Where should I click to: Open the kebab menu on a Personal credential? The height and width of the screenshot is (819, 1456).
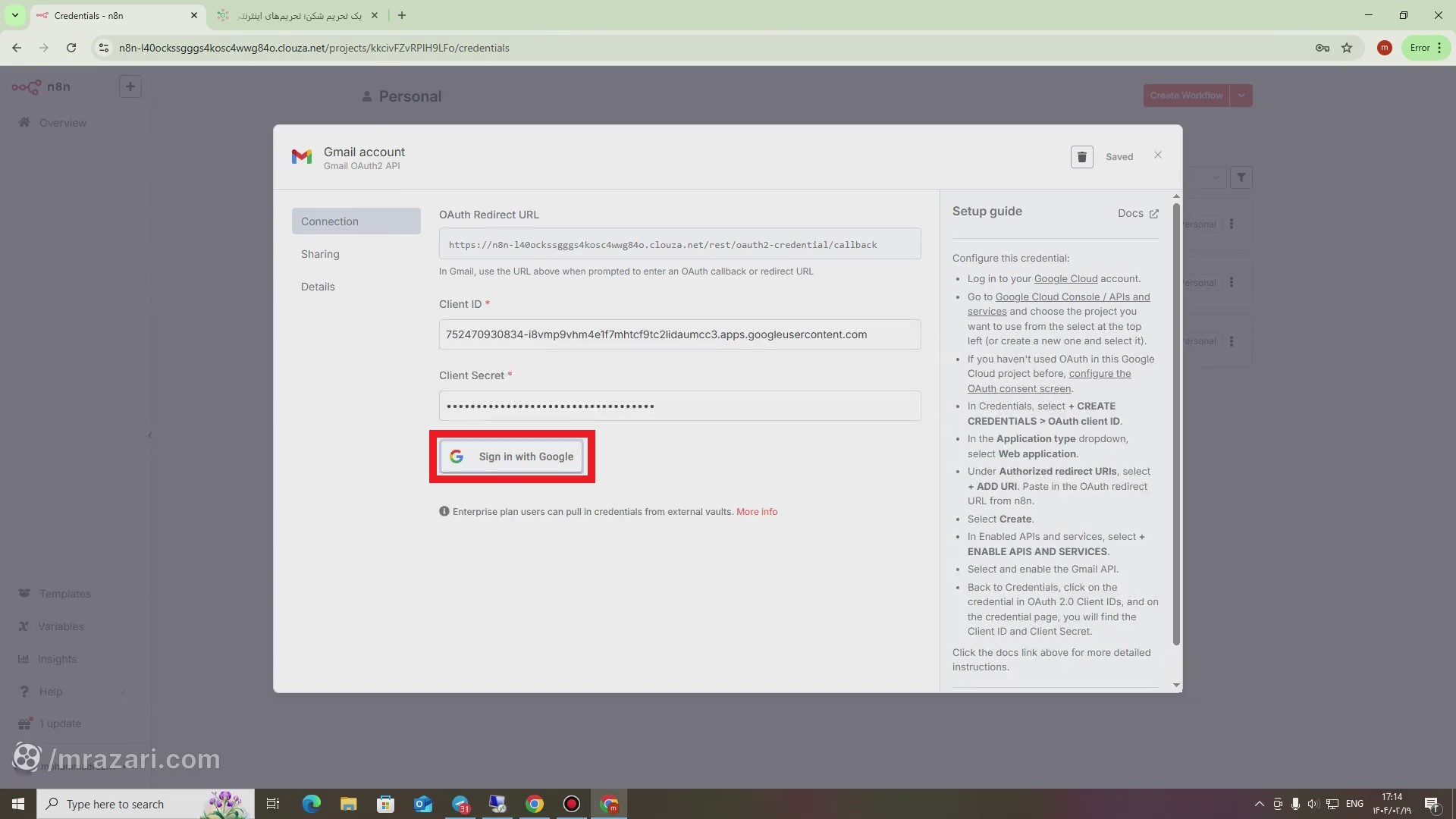tap(1232, 224)
